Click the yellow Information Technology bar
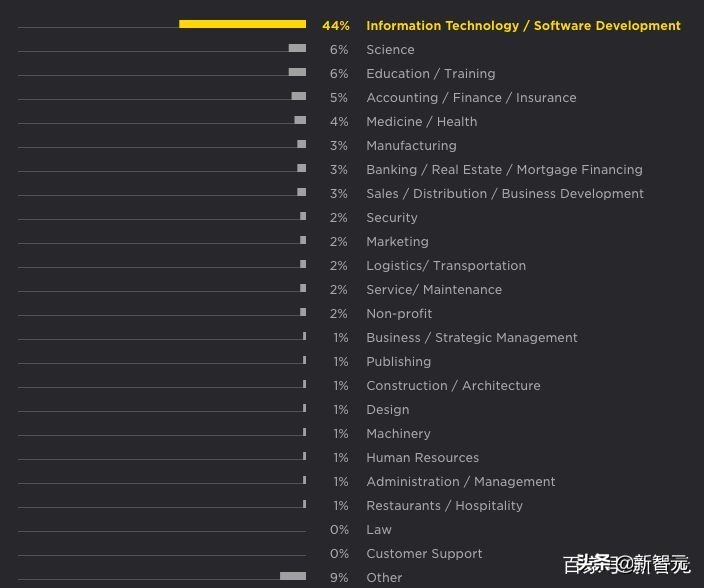This screenshot has height=588, width=704. click(x=242, y=24)
